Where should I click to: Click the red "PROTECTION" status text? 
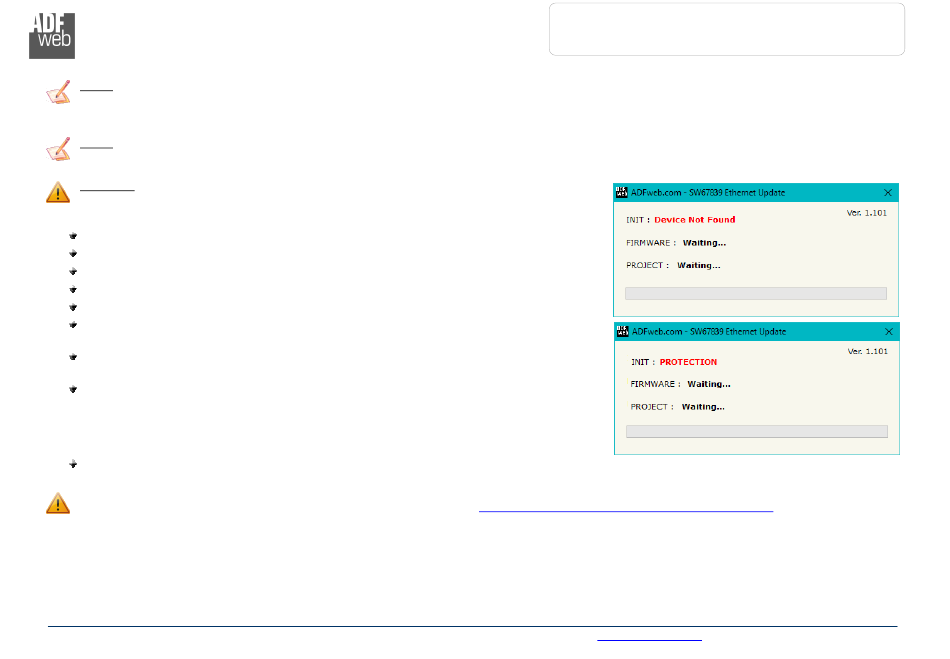pos(688,362)
